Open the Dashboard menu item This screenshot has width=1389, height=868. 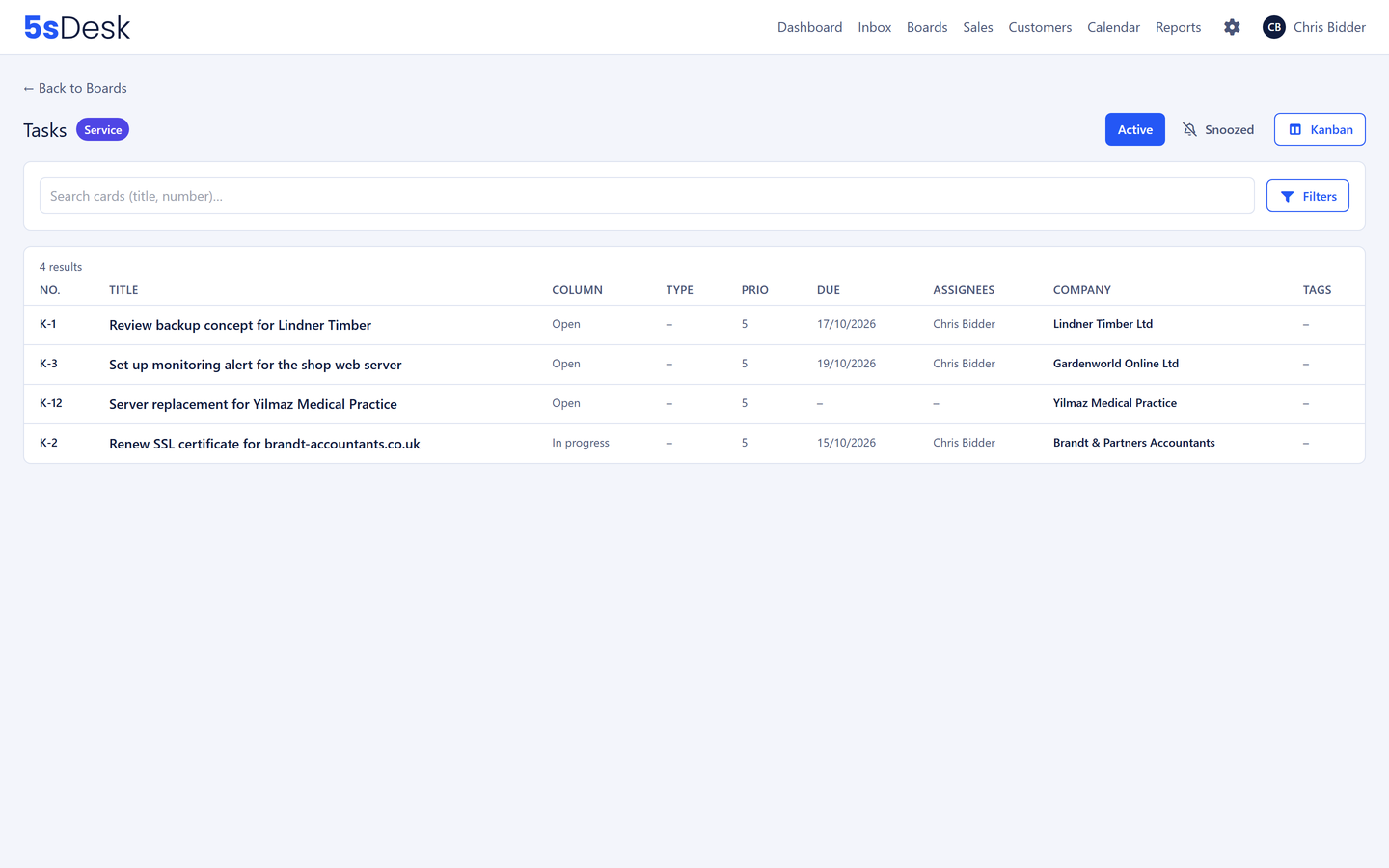click(810, 27)
